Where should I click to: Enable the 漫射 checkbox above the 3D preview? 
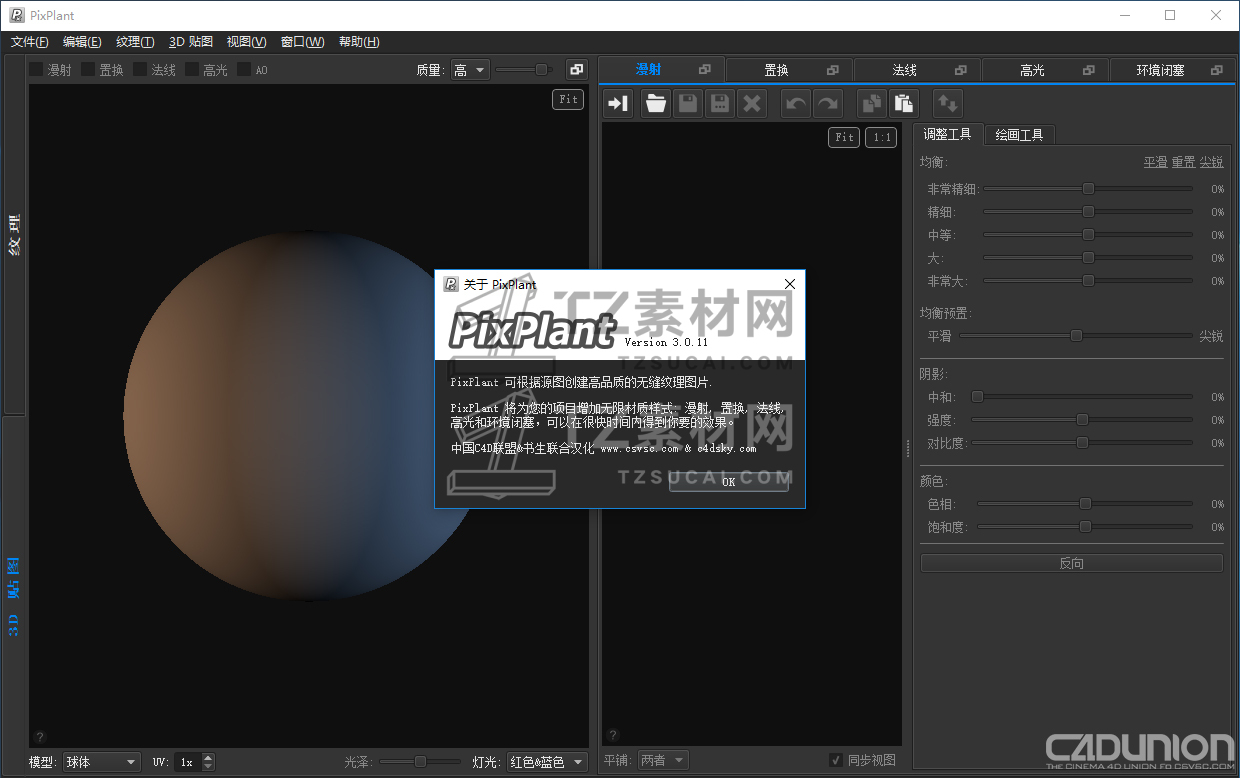pyautogui.click(x=36, y=70)
